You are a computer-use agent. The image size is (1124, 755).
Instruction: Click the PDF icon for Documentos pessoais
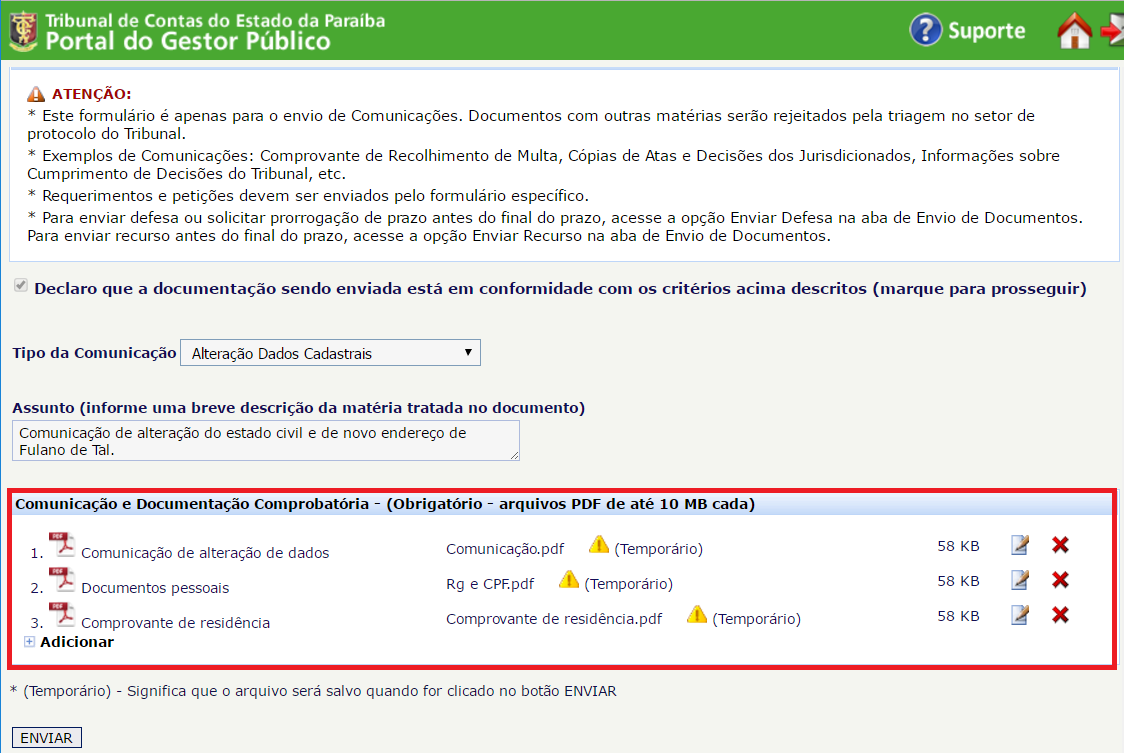(x=62, y=580)
